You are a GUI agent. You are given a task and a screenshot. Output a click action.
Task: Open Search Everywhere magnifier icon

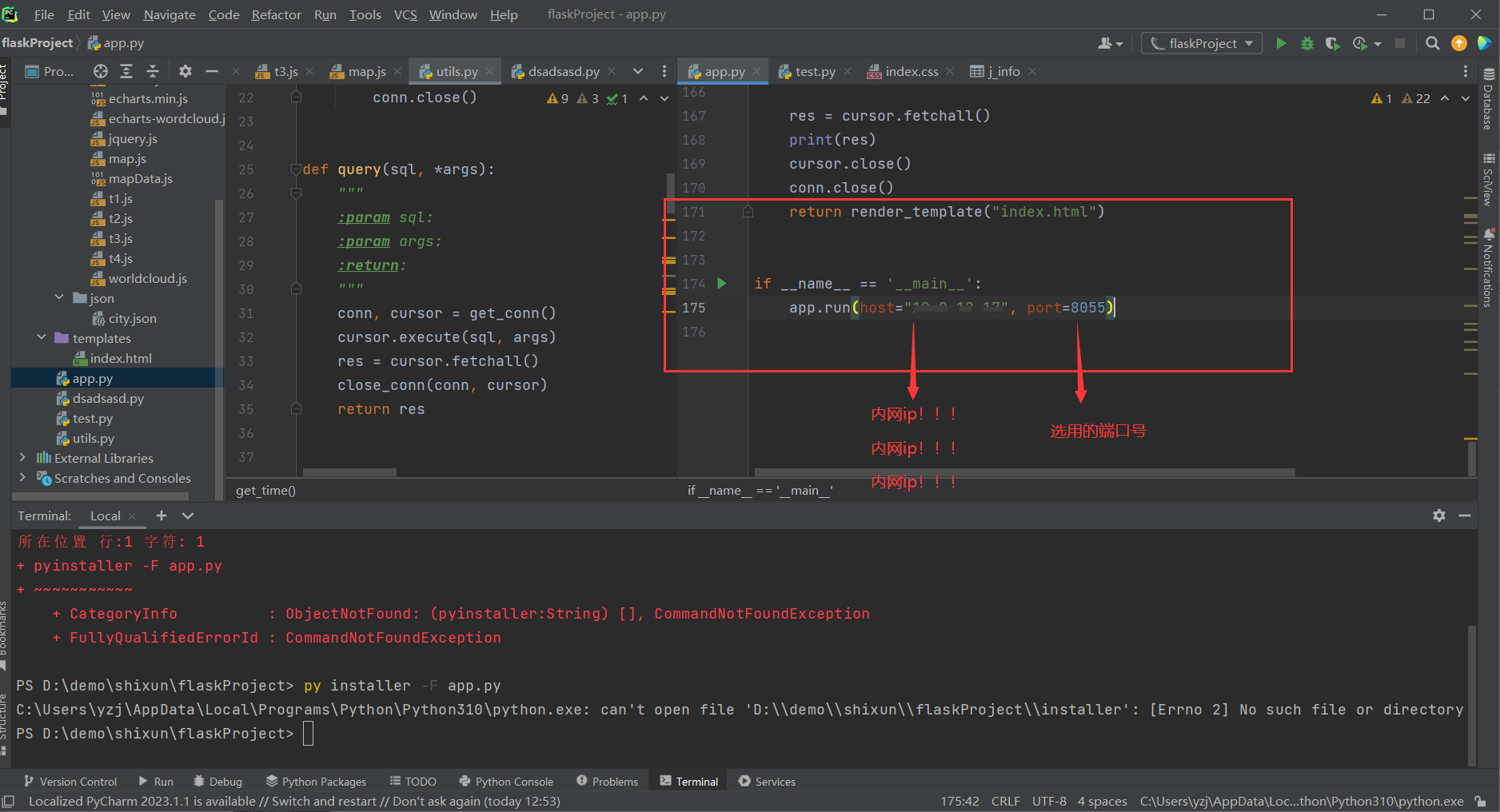click(x=1433, y=43)
